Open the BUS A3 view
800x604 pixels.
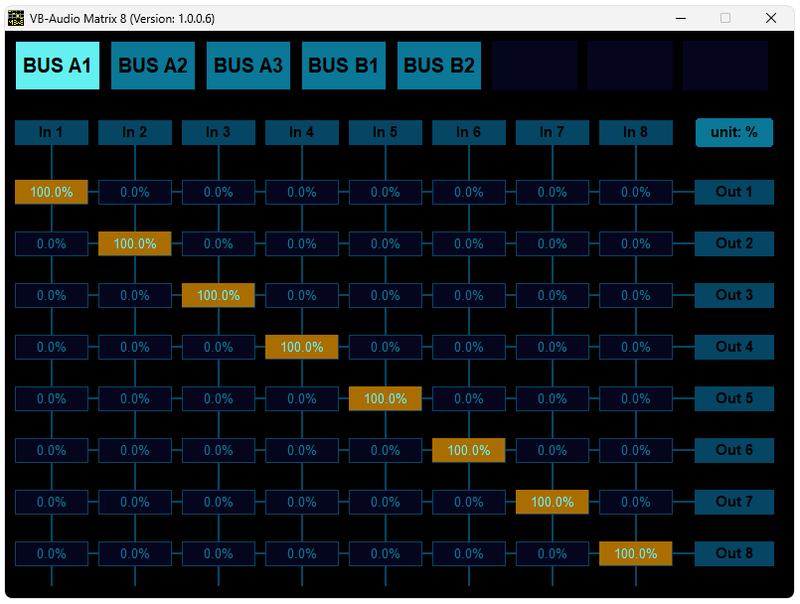click(x=248, y=66)
